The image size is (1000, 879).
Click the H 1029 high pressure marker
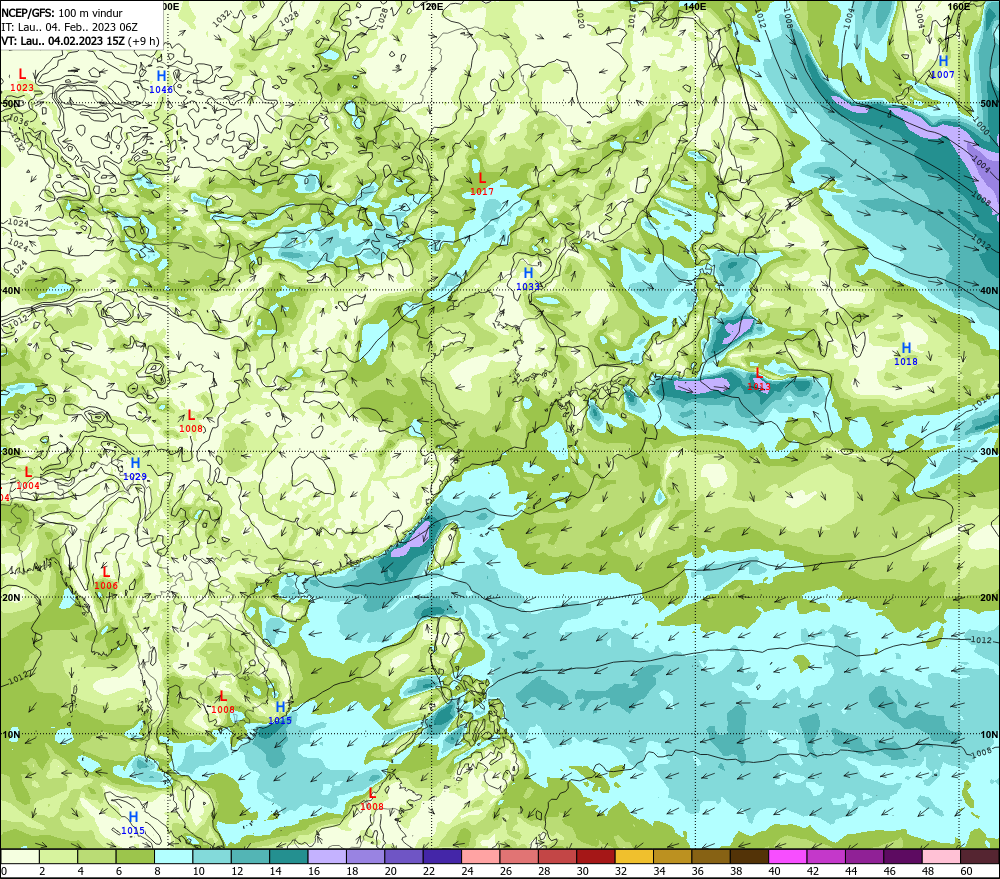(x=135, y=469)
